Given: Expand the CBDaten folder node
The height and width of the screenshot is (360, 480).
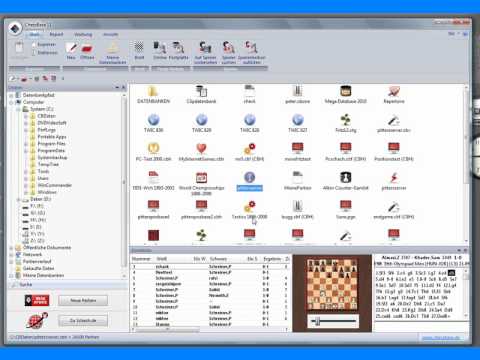Looking at the screenshot, I should tap(26, 116).
